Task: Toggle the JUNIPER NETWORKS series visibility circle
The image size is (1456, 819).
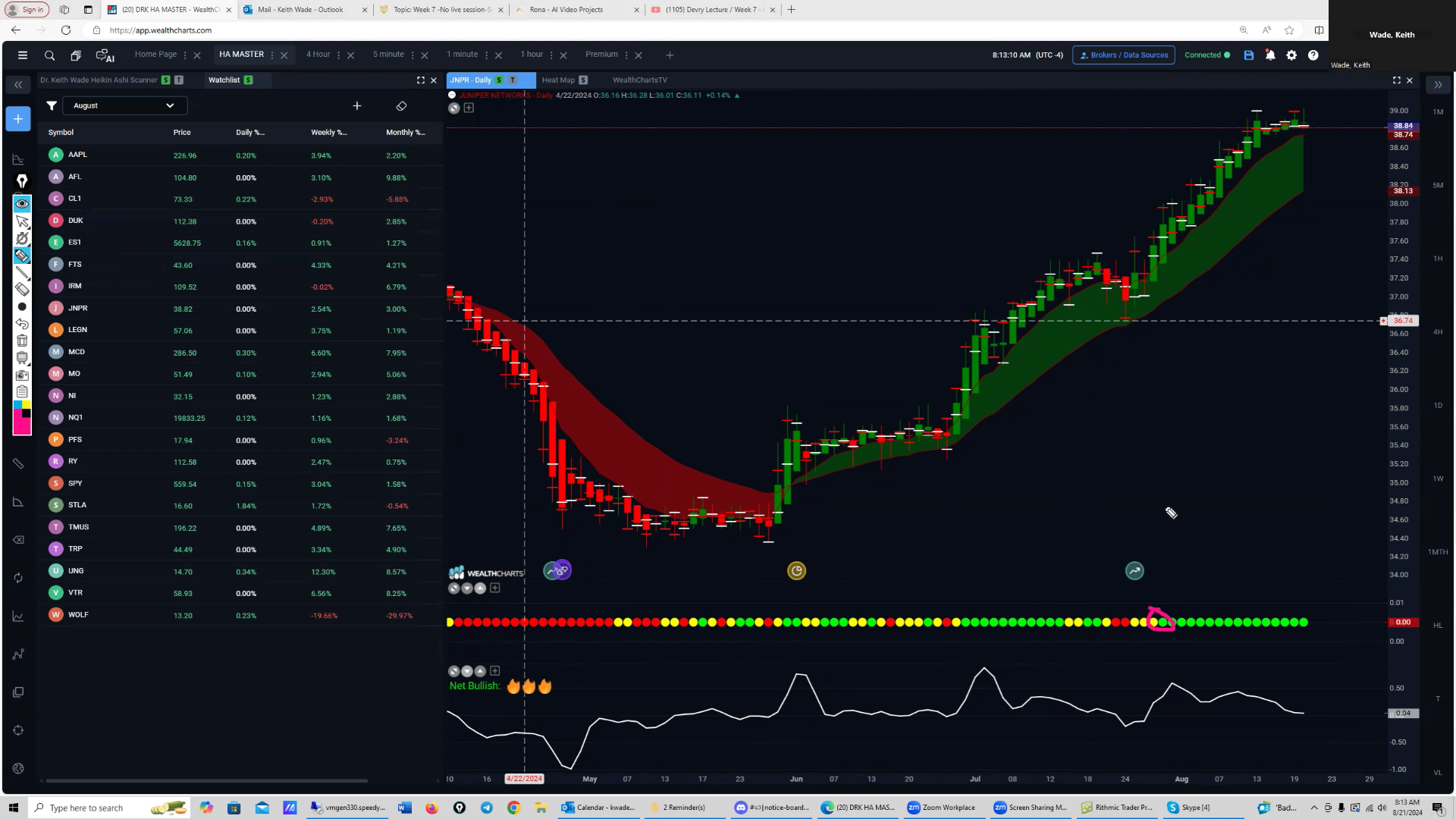Action: click(452, 96)
